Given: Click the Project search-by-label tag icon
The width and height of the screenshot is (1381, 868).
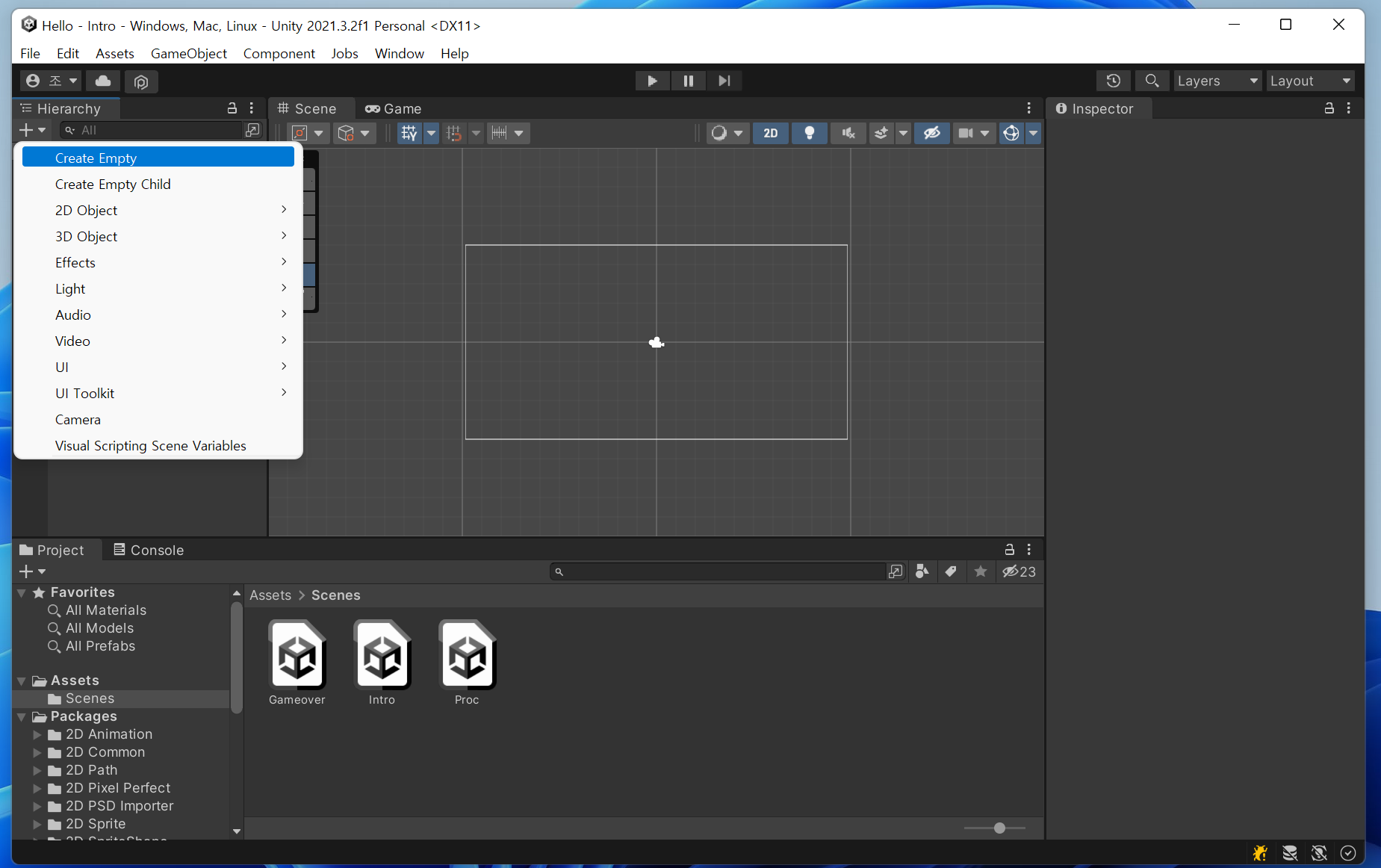Looking at the screenshot, I should (951, 571).
